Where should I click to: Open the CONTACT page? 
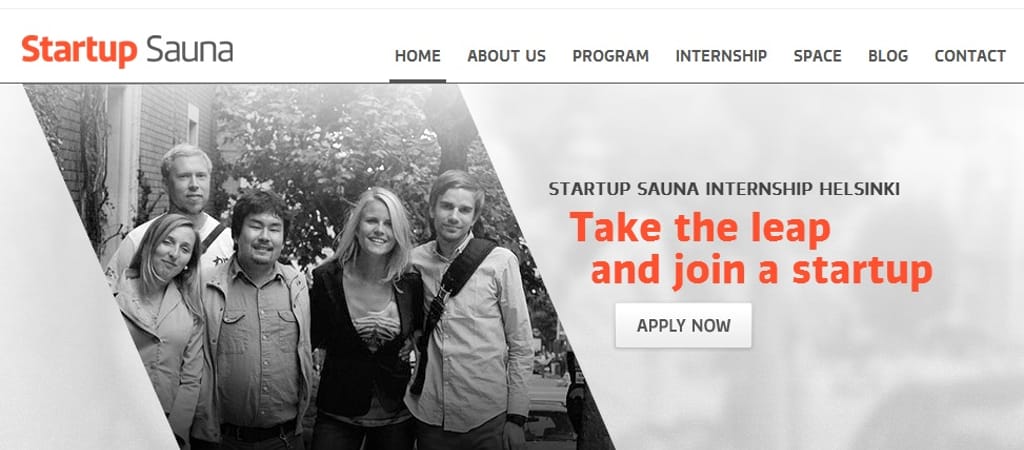[x=970, y=56]
